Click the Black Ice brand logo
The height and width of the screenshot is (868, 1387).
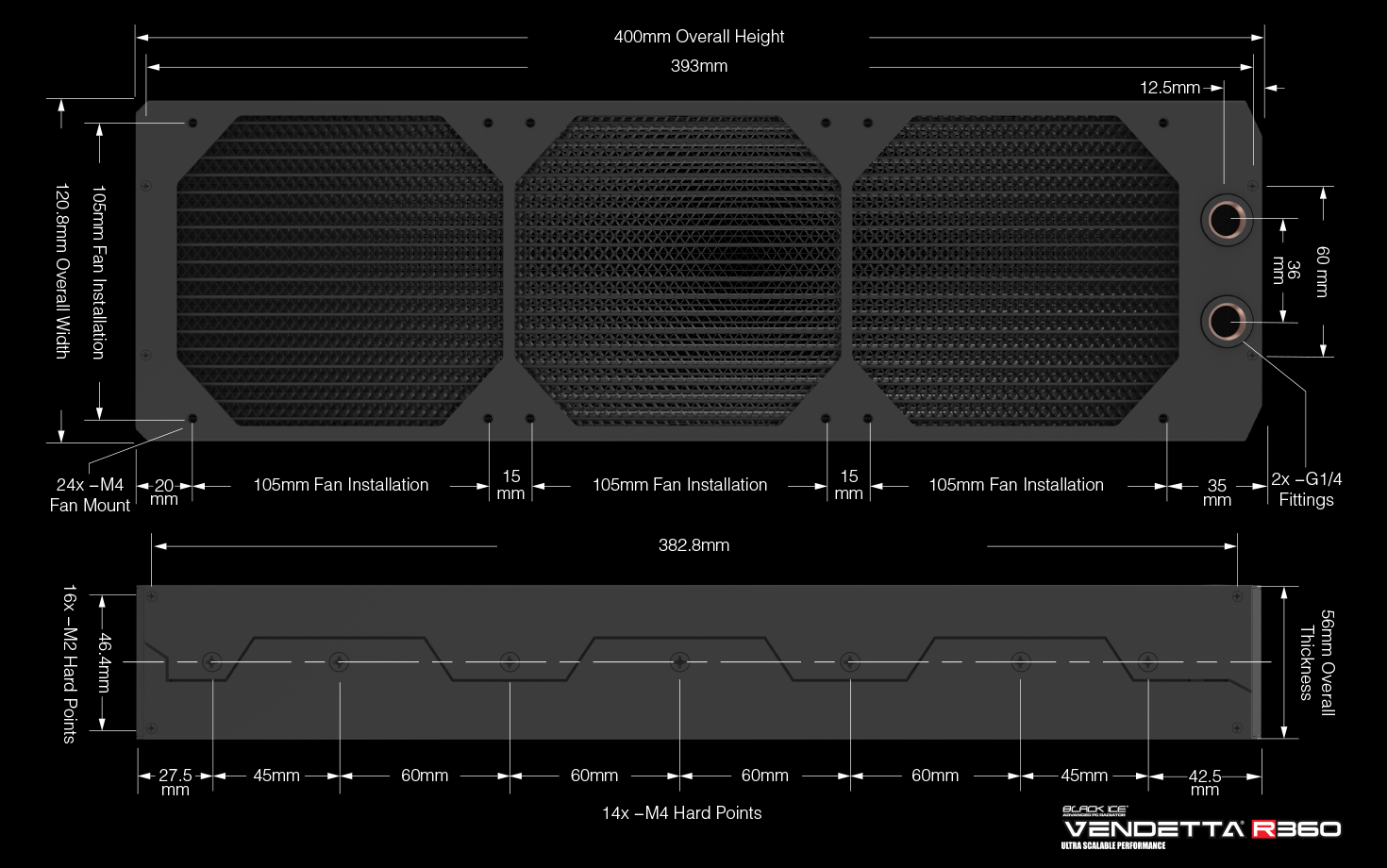tap(1095, 810)
